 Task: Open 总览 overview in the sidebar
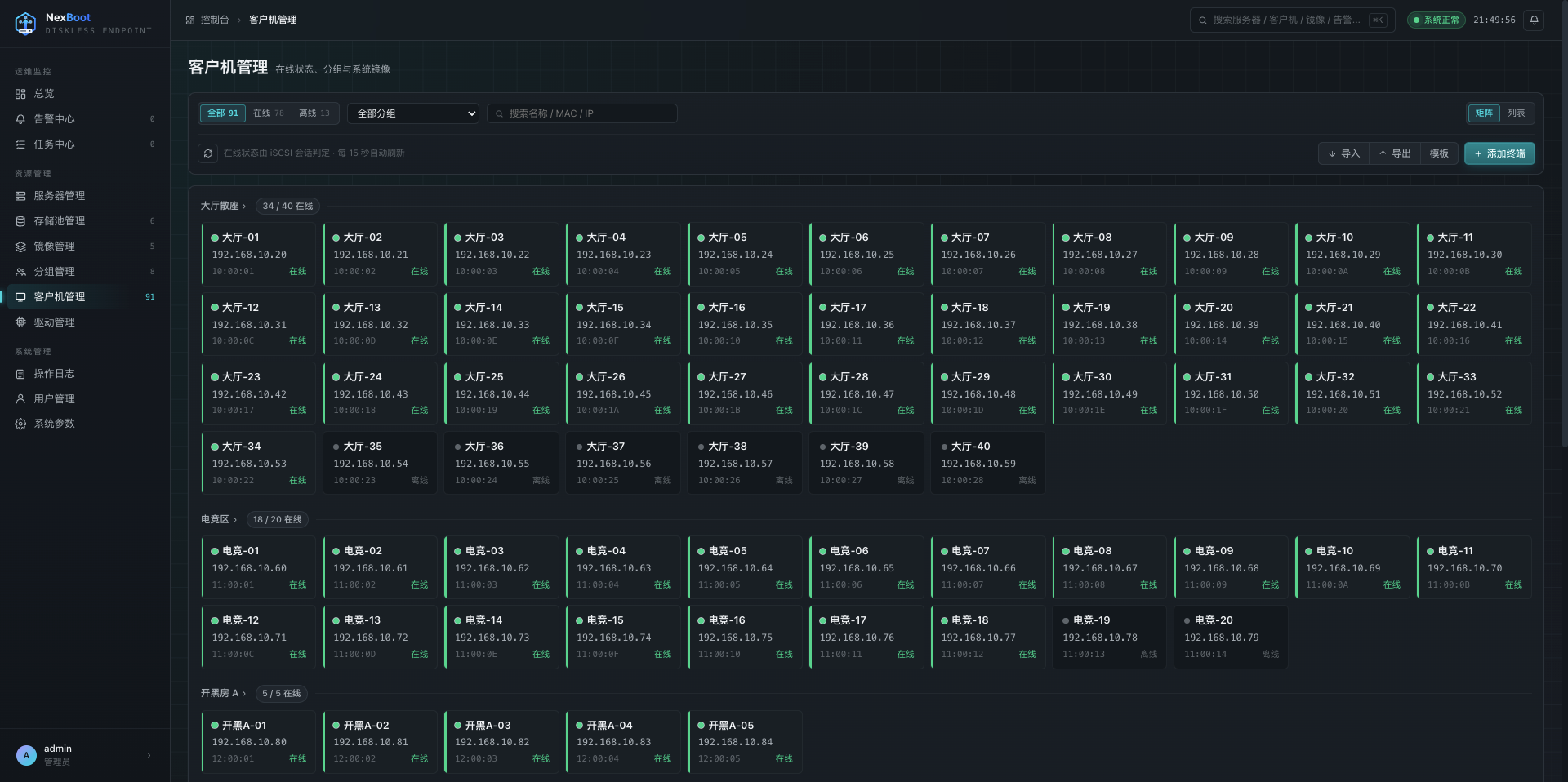[x=85, y=94]
